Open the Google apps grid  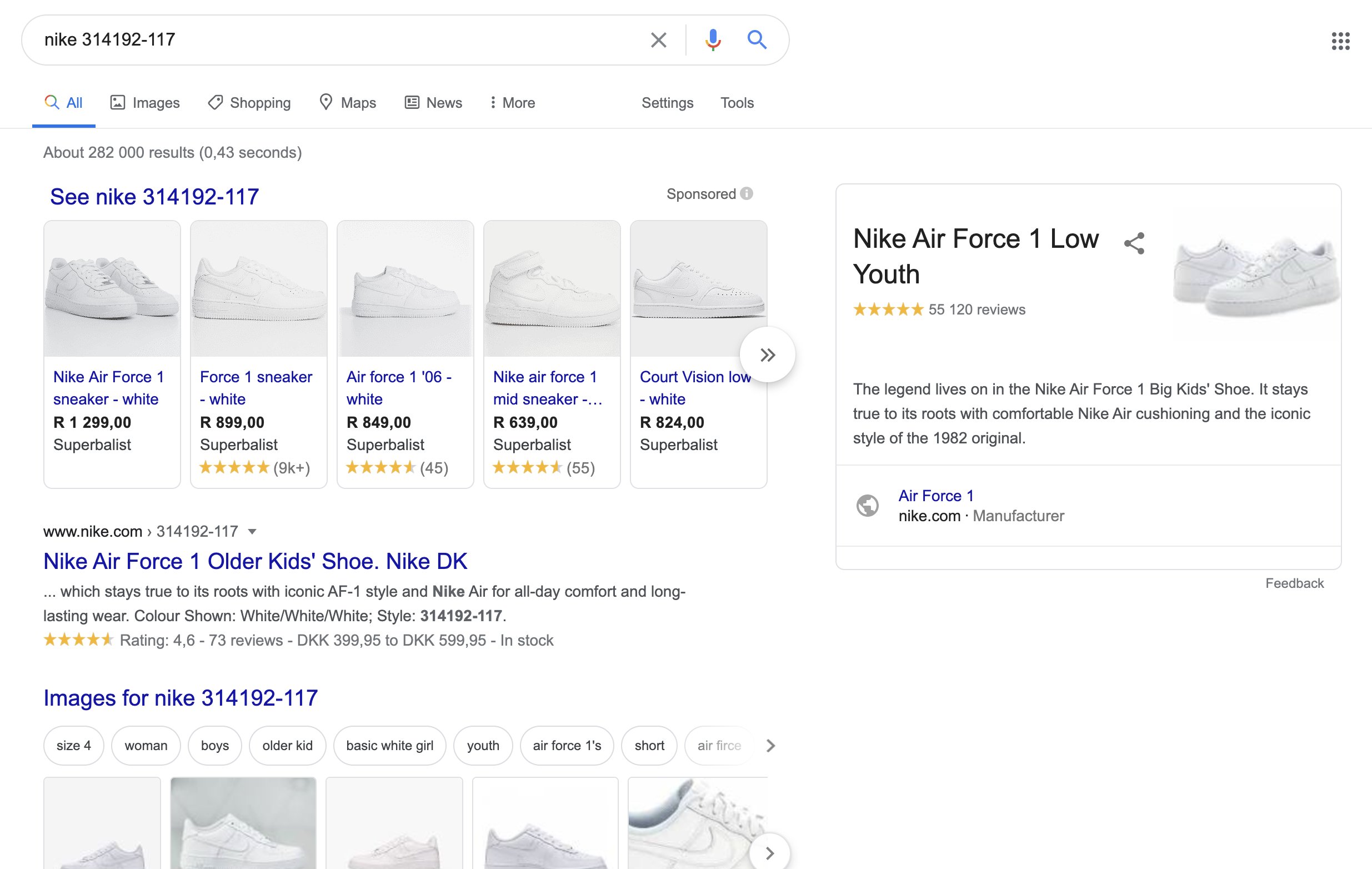tap(1340, 41)
